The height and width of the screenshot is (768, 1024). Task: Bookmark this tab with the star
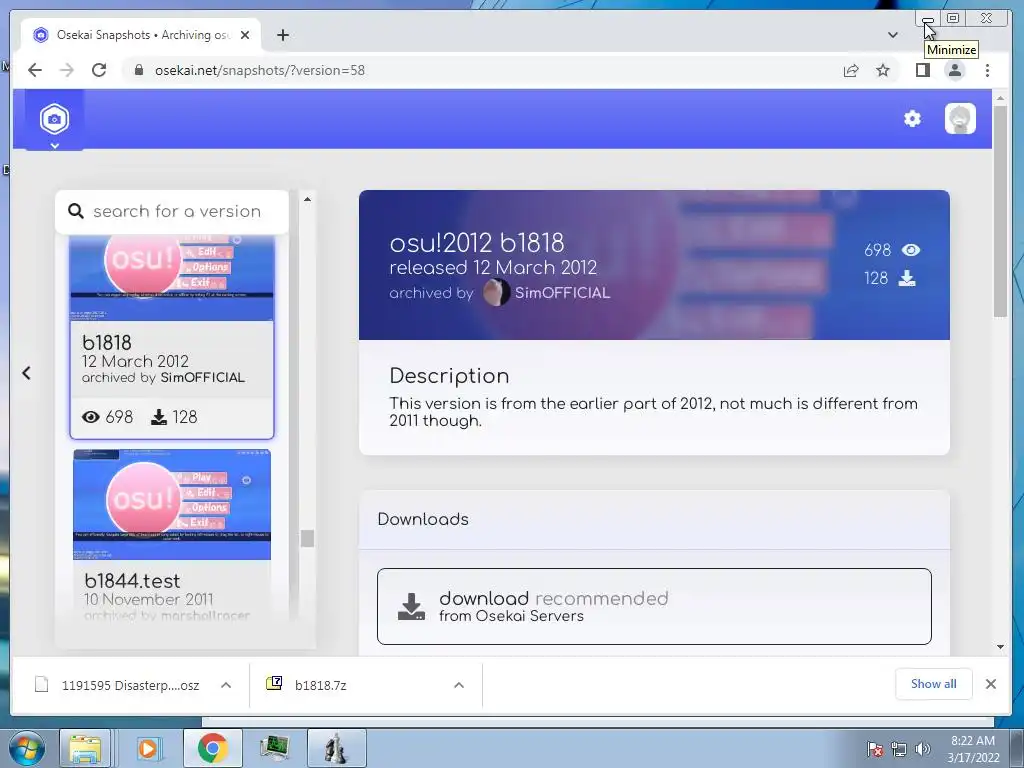pos(883,70)
